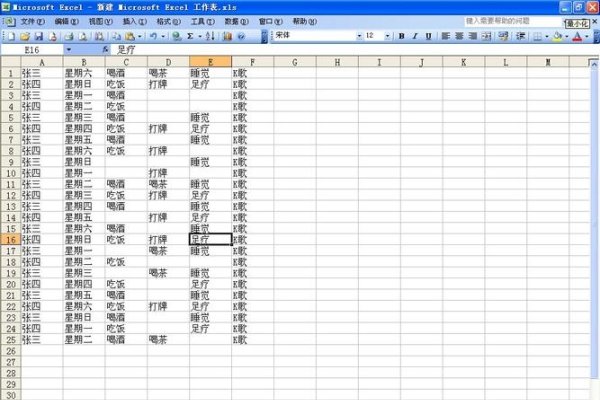Screen dimensions: 600x400
Task: Expand the AutoSum functions arrow
Action: 199,36
